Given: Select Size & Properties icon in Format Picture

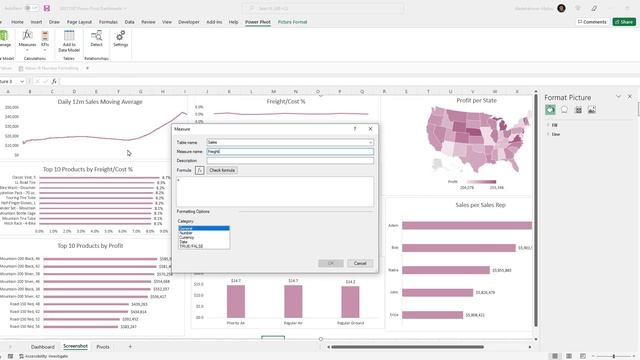Looking at the screenshot, I should tap(578, 110).
